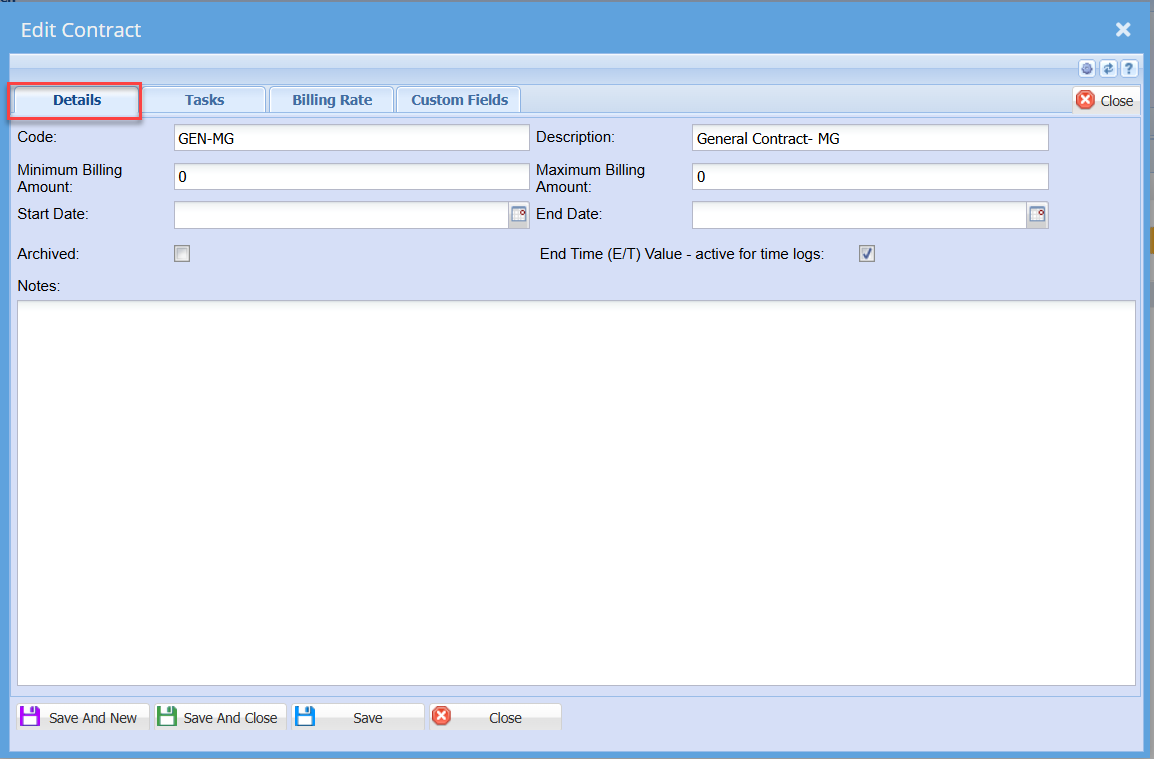Focus the Maximum Billing Amount field
1154x759 pixels.
(x=870, y=177)
